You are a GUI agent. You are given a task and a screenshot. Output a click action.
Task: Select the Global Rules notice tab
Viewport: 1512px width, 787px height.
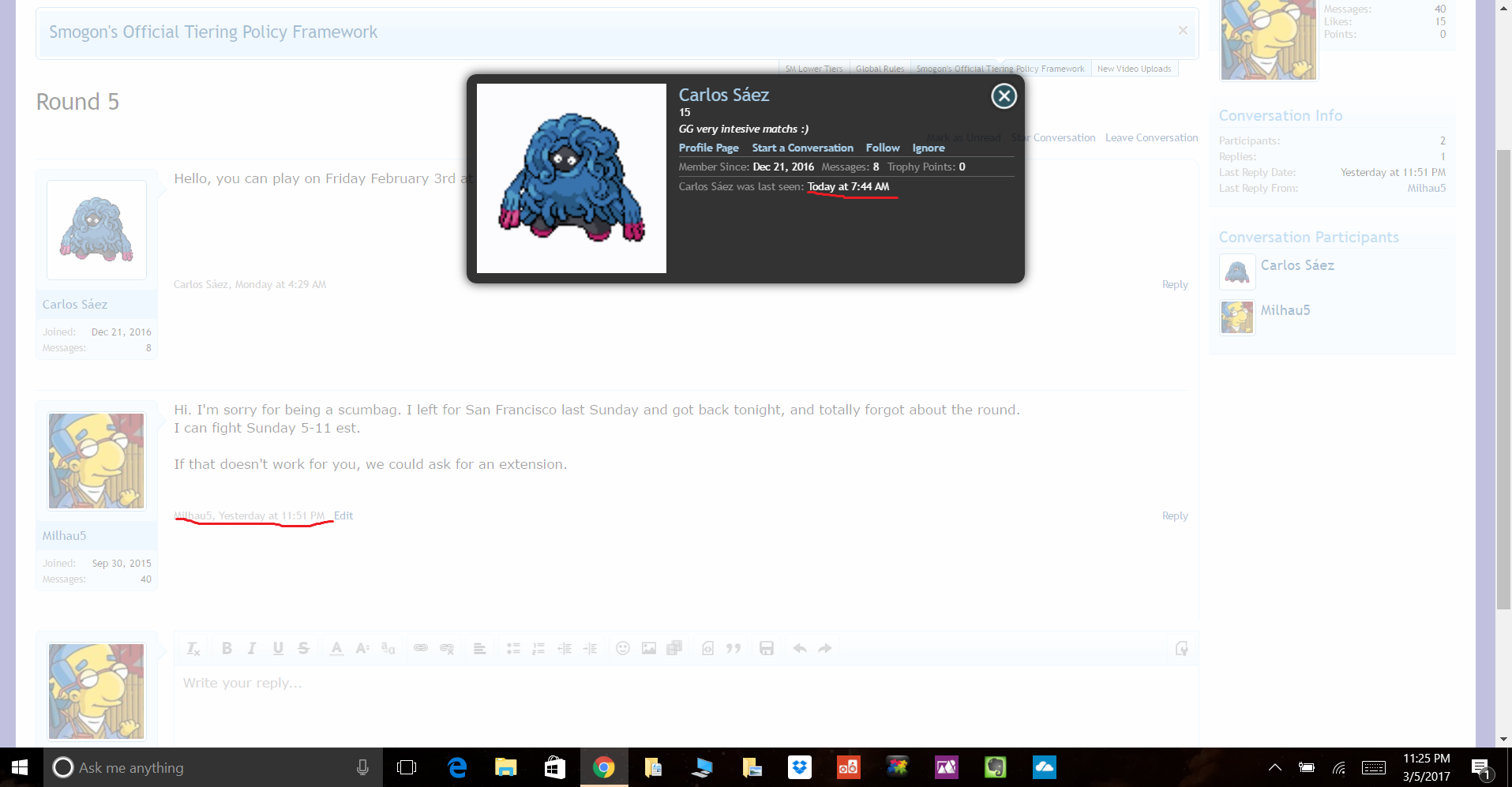[880, 69]
